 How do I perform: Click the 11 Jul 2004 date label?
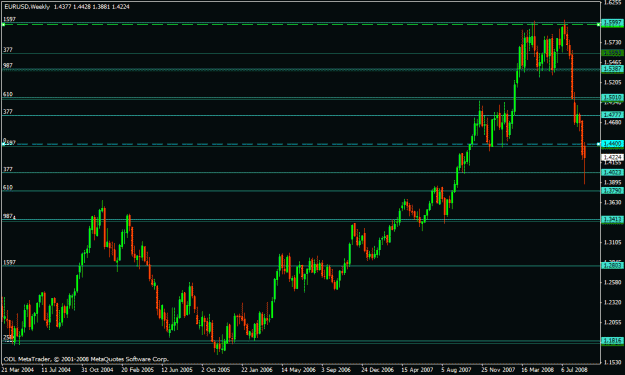click(x=56, y=370)
